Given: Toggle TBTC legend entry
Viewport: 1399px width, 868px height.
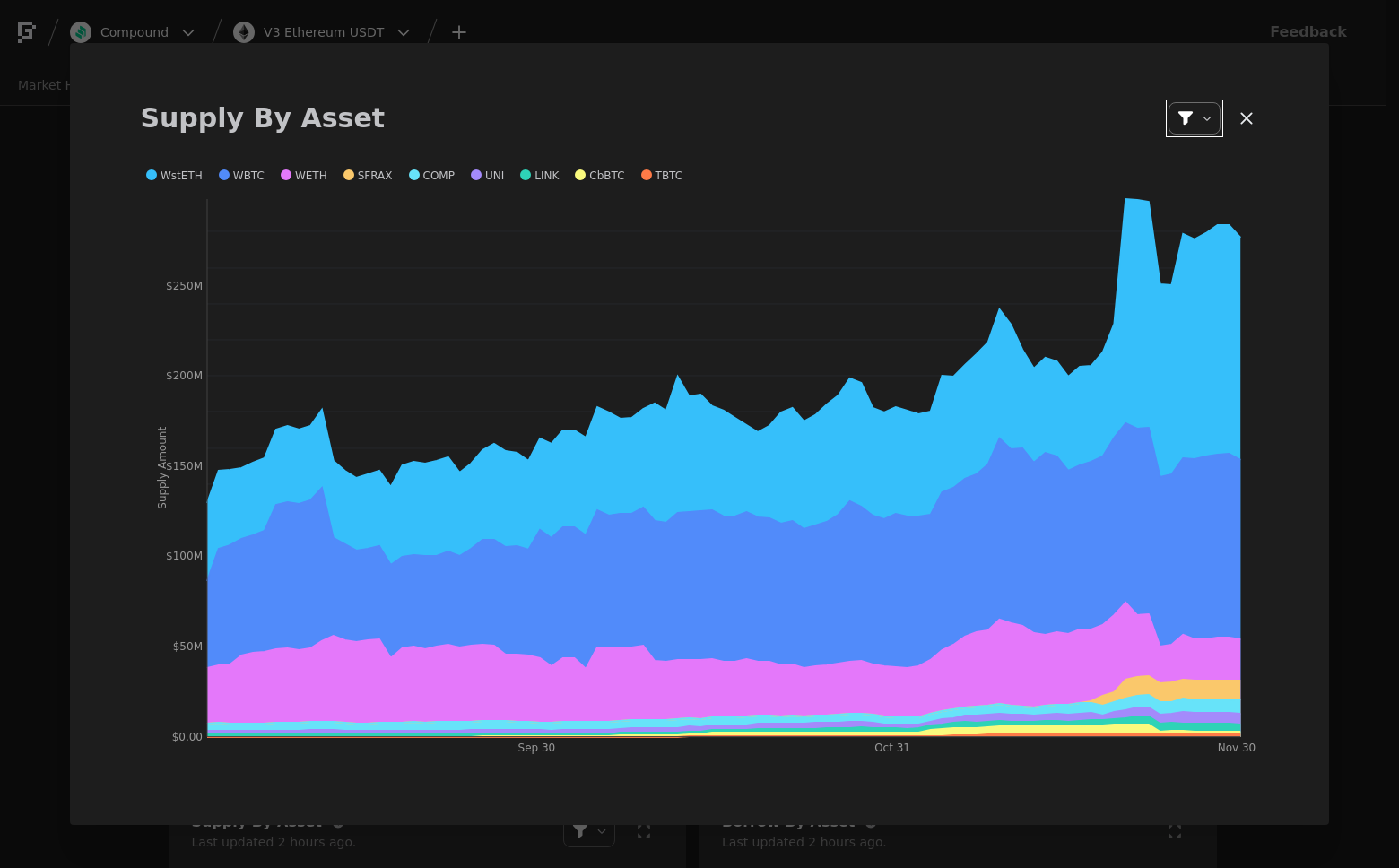Looking at the screenshot, I should click(662, 176).
